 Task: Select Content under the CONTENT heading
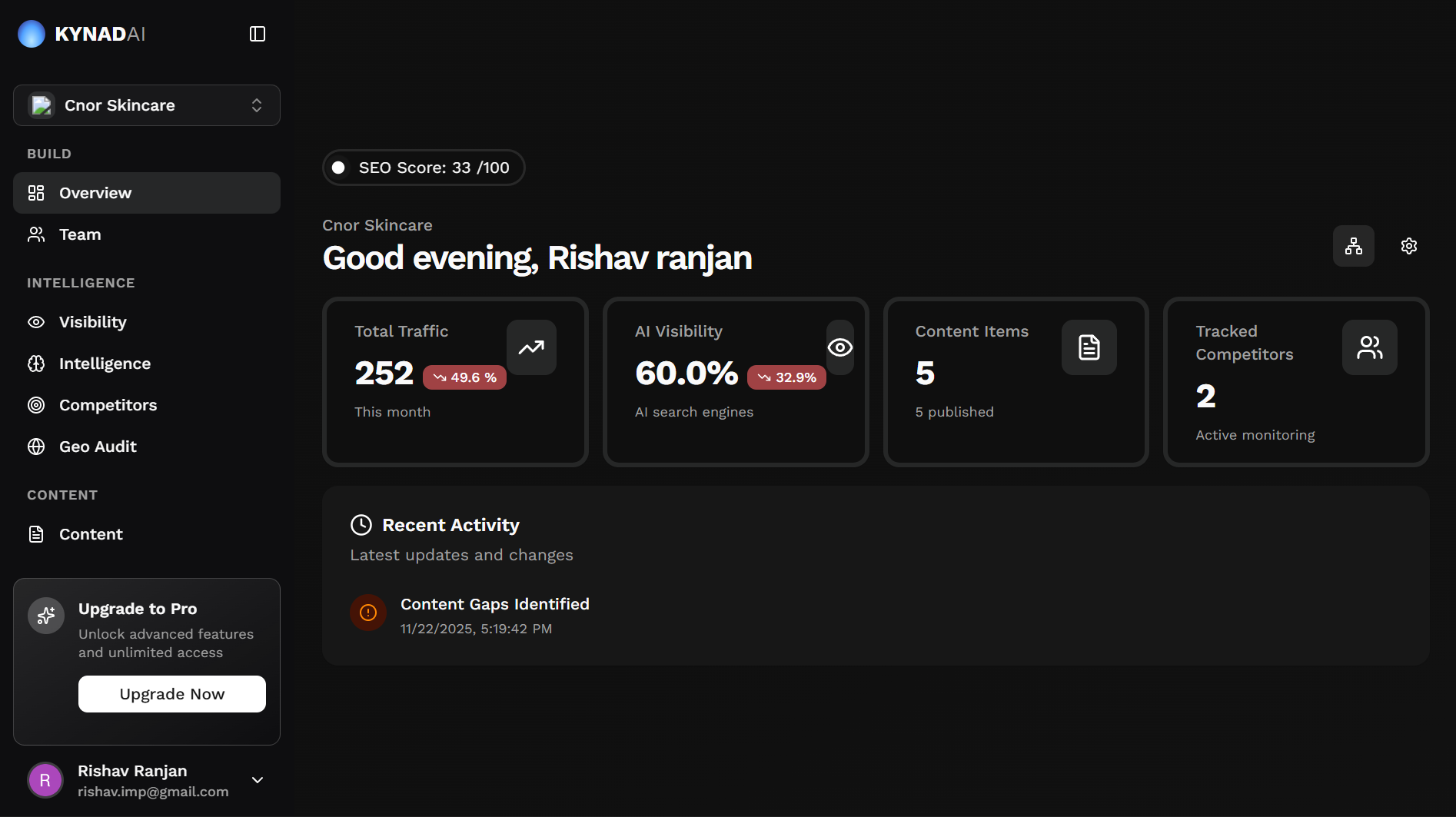pyautogui.click(x=91, y=533)
